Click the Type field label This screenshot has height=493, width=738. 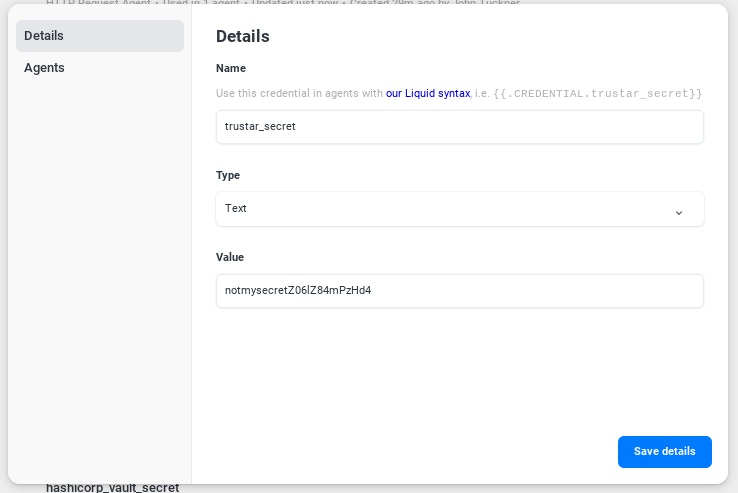pos(228,175)
